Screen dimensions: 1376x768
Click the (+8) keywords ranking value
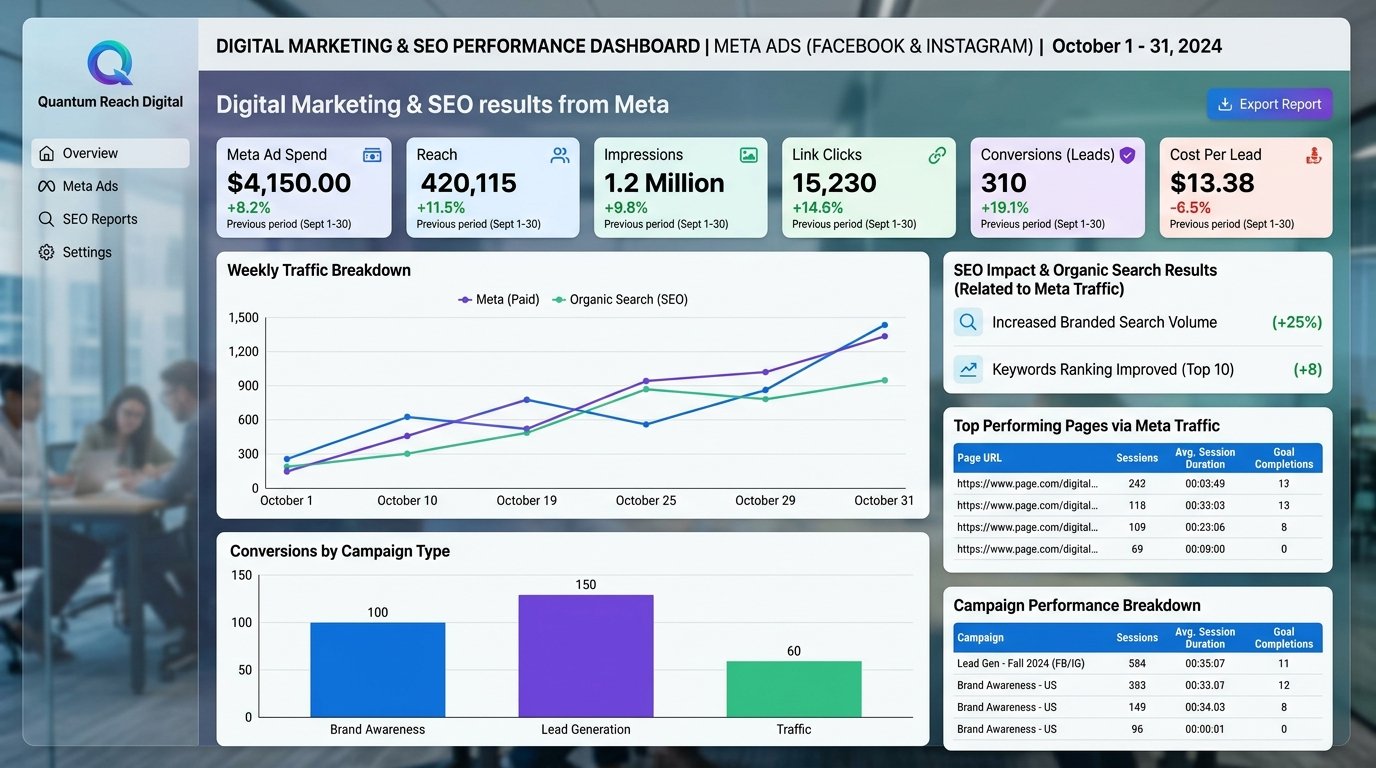tap(1308, 369)
